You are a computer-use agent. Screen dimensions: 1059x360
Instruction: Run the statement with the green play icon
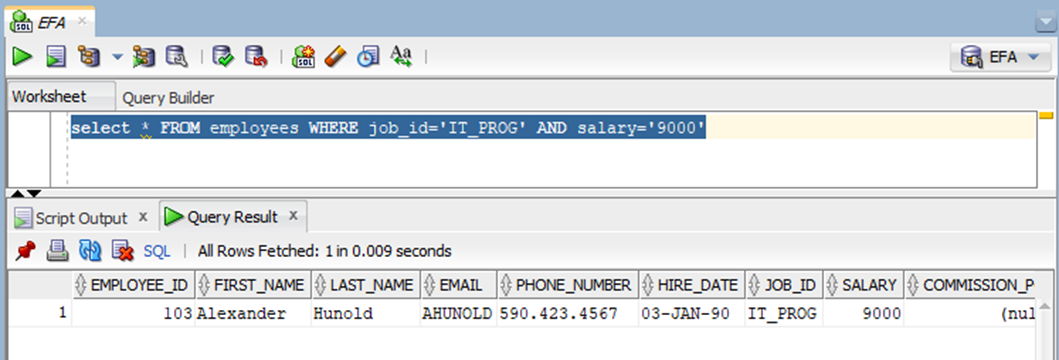coord(22,57)
